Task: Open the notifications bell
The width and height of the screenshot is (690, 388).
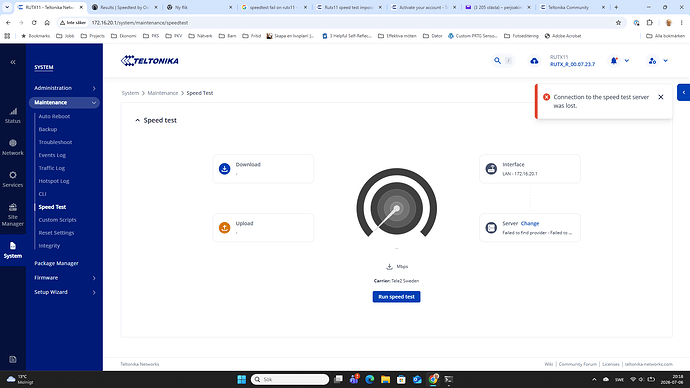Action: [613, 61]
